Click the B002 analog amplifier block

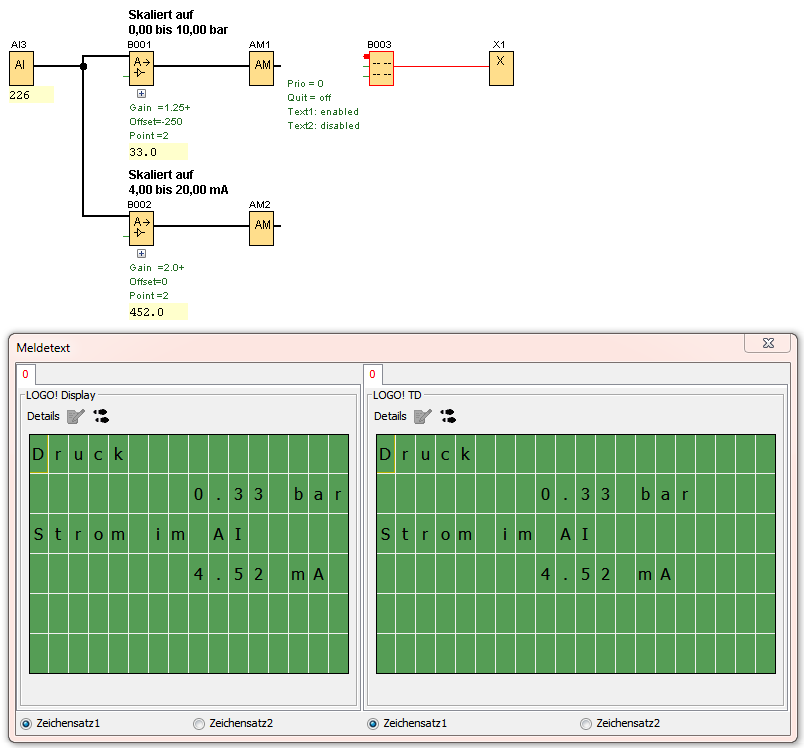tap(141, 227)
